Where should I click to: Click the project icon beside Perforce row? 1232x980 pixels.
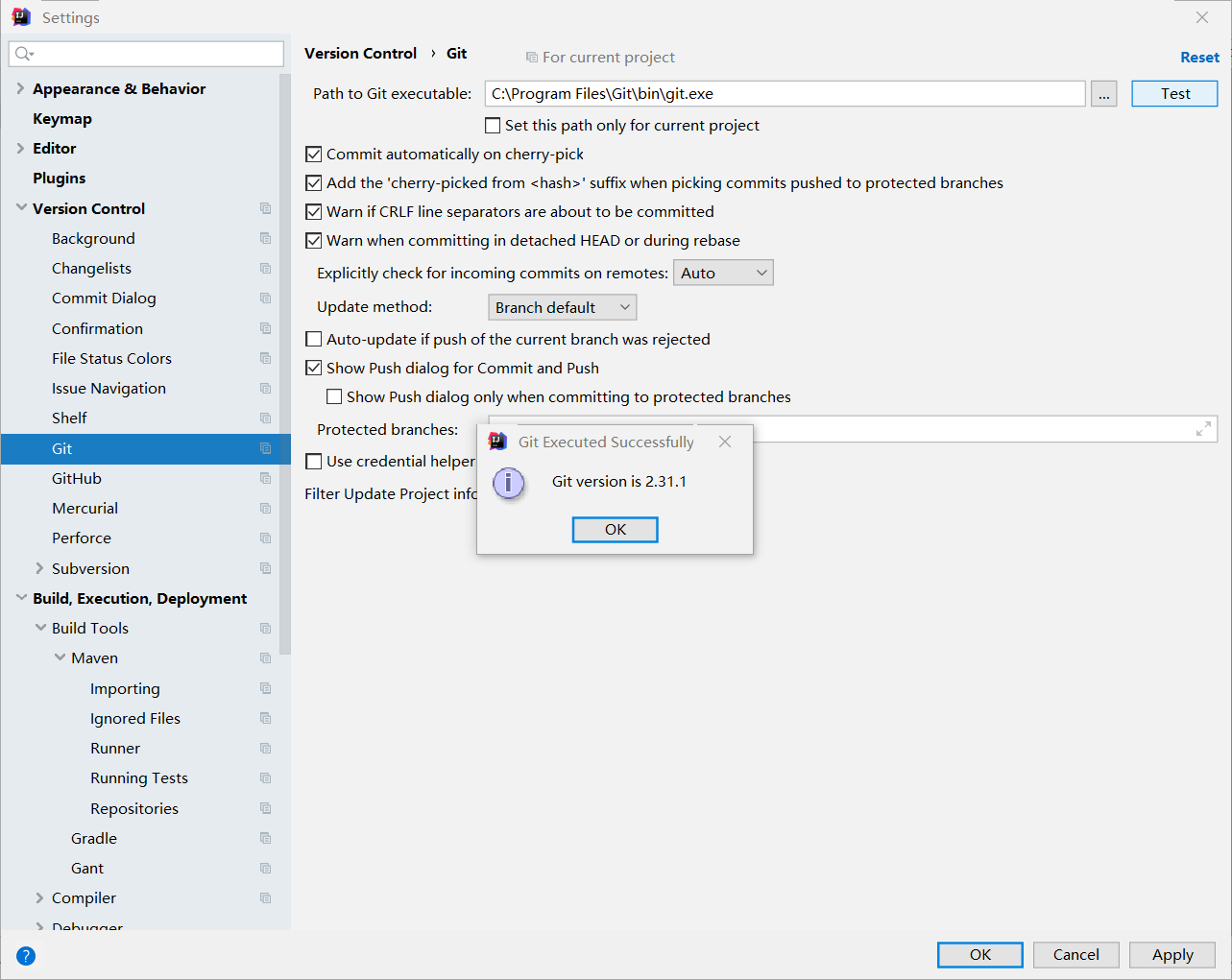coord(266,538)
